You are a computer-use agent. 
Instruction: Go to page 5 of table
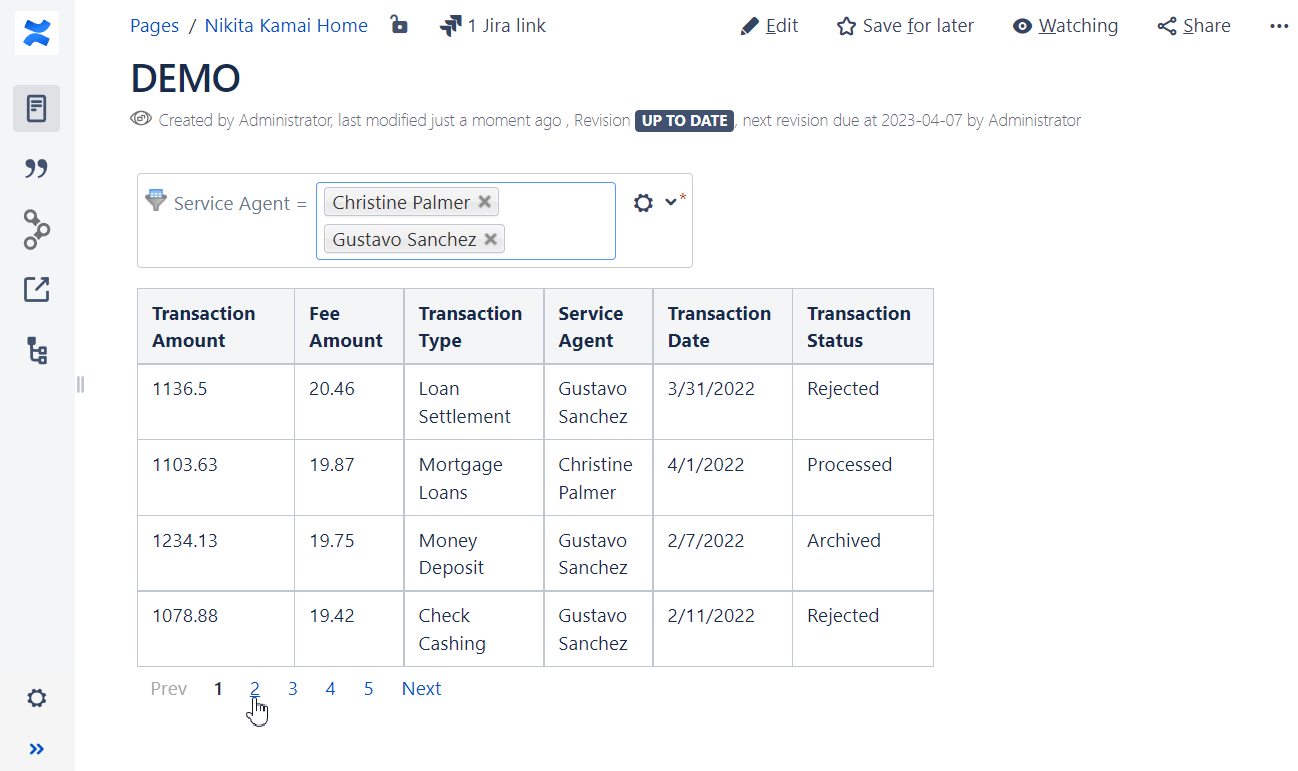(369, 689)
